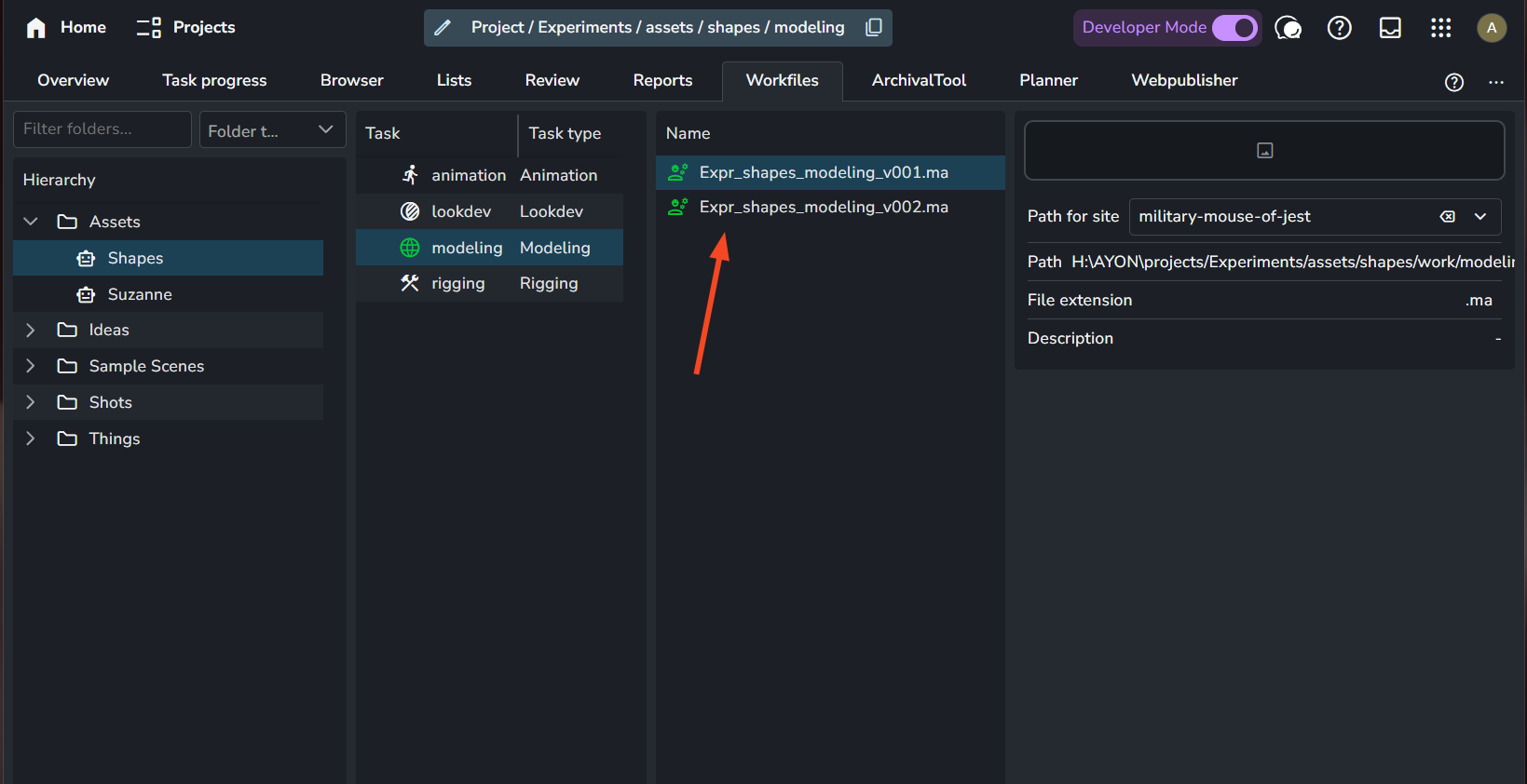This screenshot has width=1527, height=784.
Task: Click the Name column header
Action: (x=688, y=133)
